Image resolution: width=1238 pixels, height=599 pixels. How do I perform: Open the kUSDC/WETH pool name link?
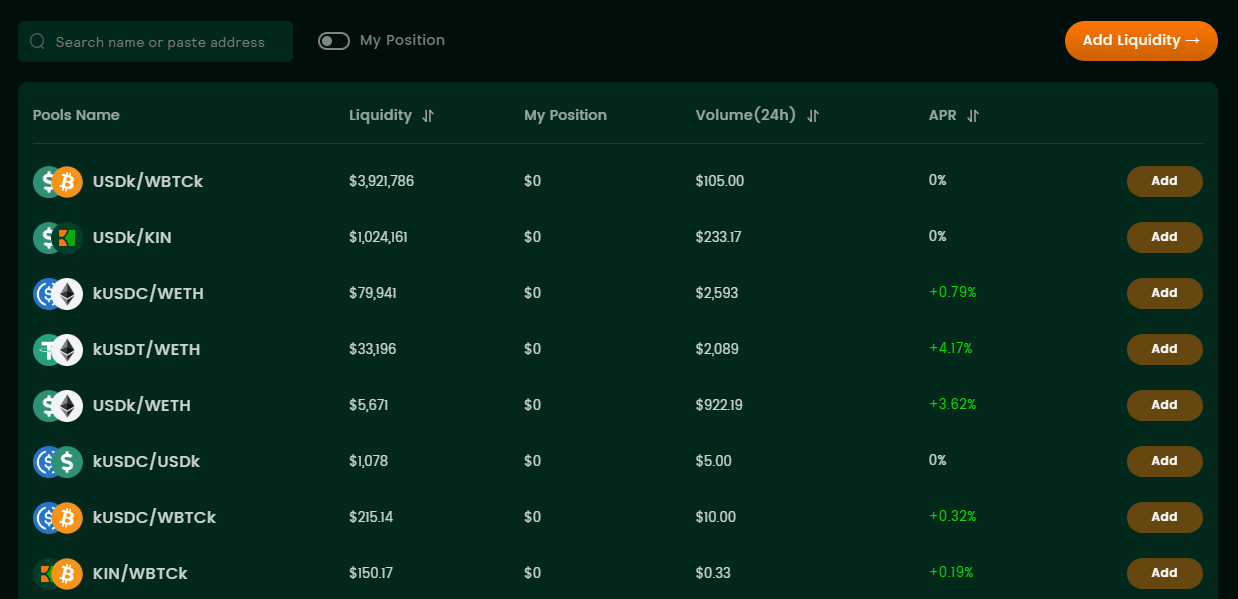(148, 293)
